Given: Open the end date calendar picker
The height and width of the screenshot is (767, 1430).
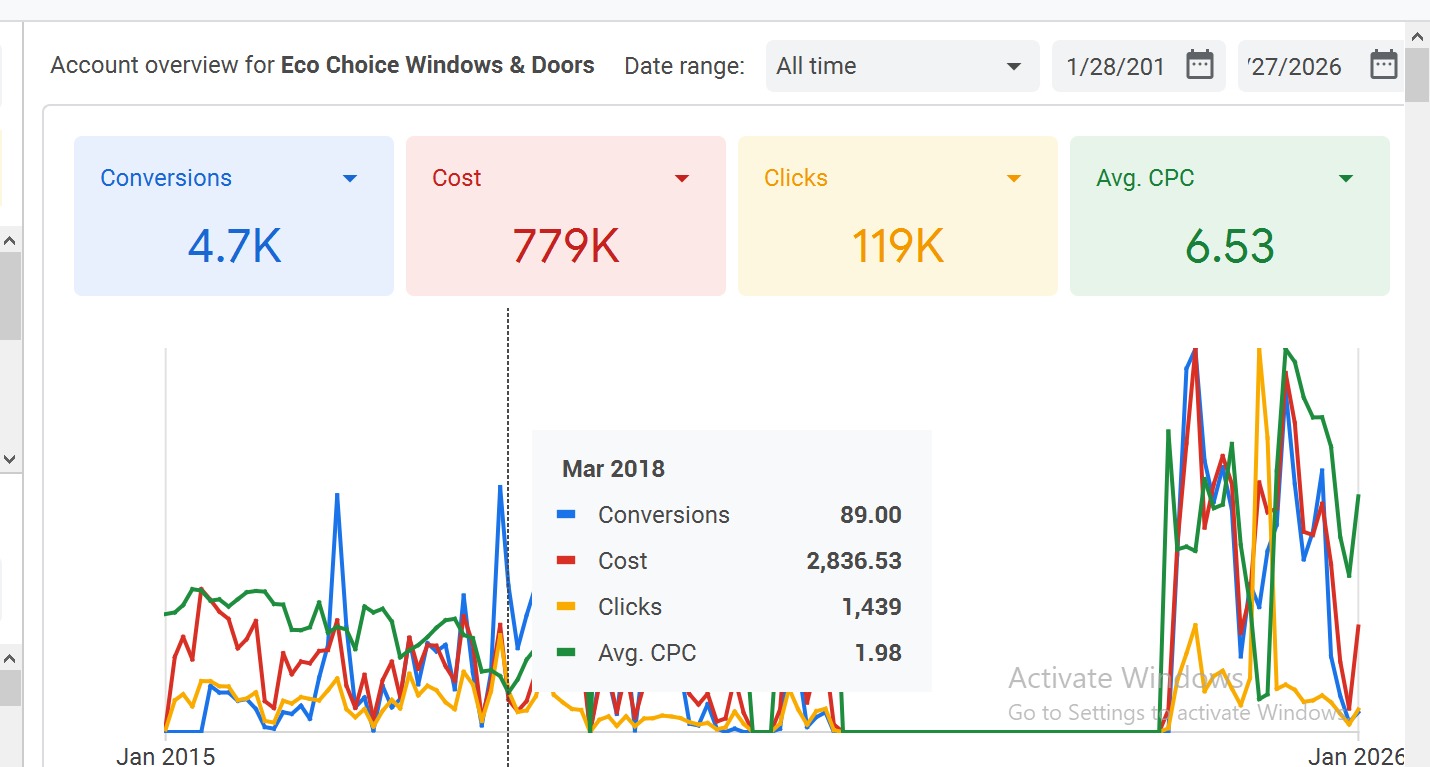Looking at the screenshot, I should (1383, 63).
